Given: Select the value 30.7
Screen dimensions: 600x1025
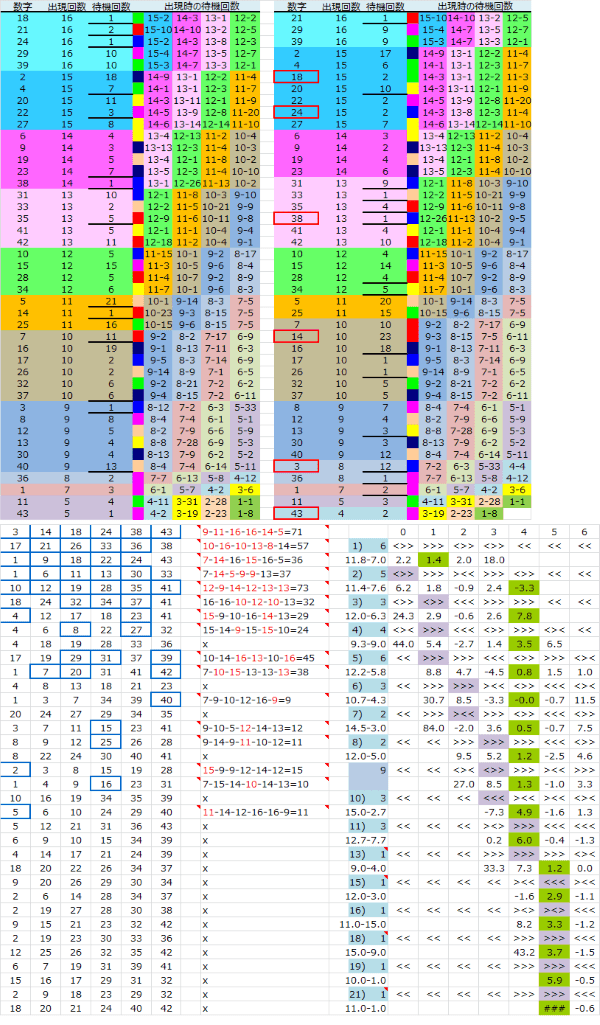Looking at the screenshot, I should click(x=433, y=699).
